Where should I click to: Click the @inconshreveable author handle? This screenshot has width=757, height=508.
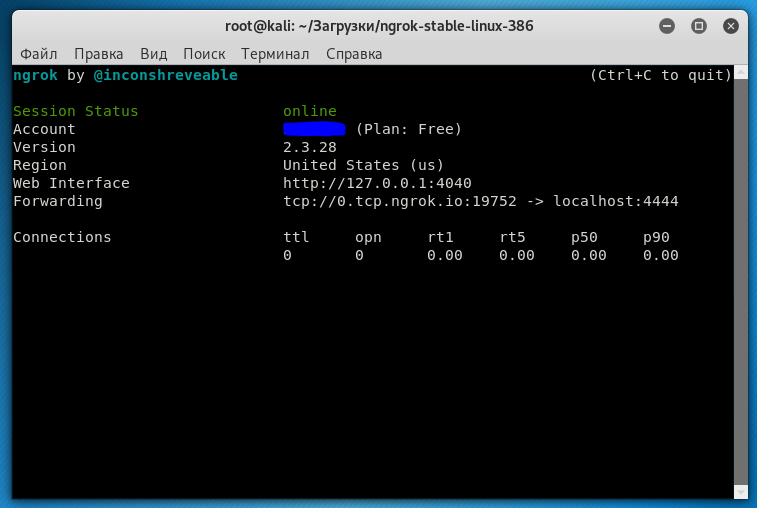point(165,75)
